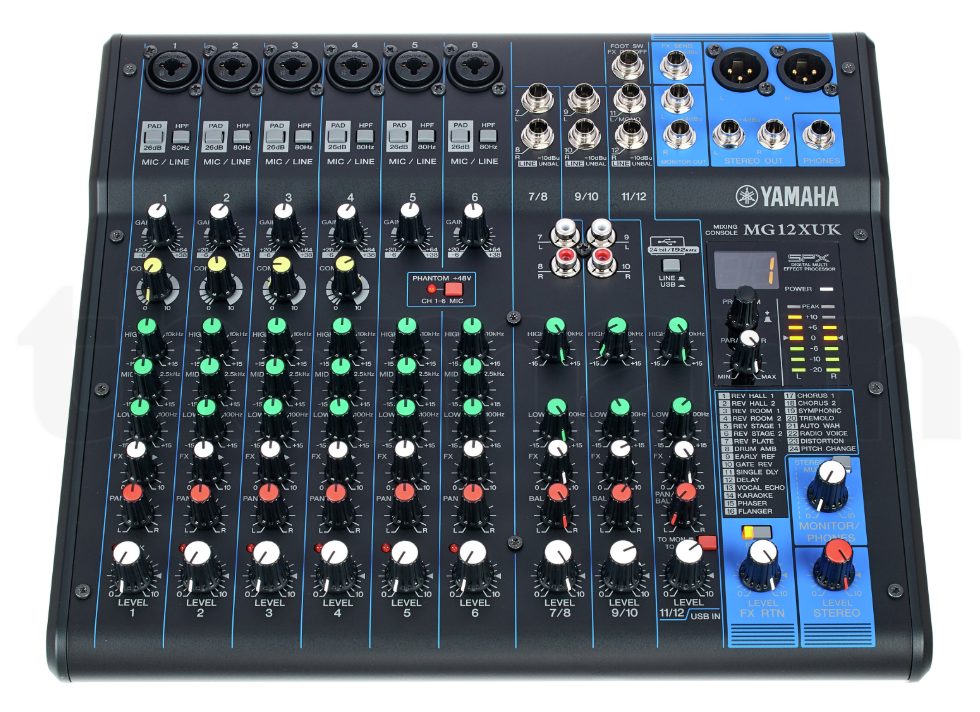Click the "VOCAL ECHO" effect entry
This screenshot has height=712, width=980.
point(753,488)
